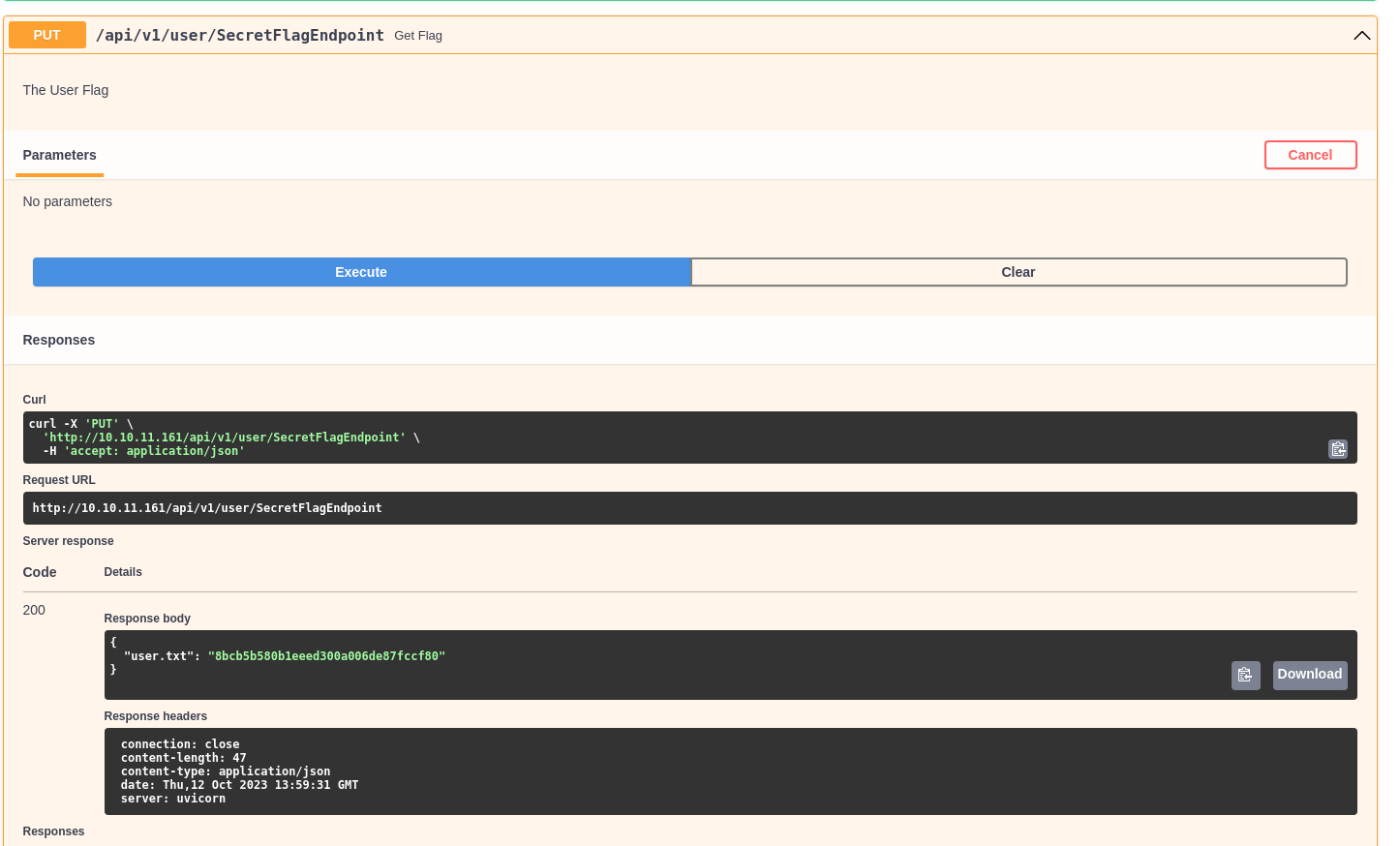
Task: Click the No parameters text
Action: (x=68, y=201)
